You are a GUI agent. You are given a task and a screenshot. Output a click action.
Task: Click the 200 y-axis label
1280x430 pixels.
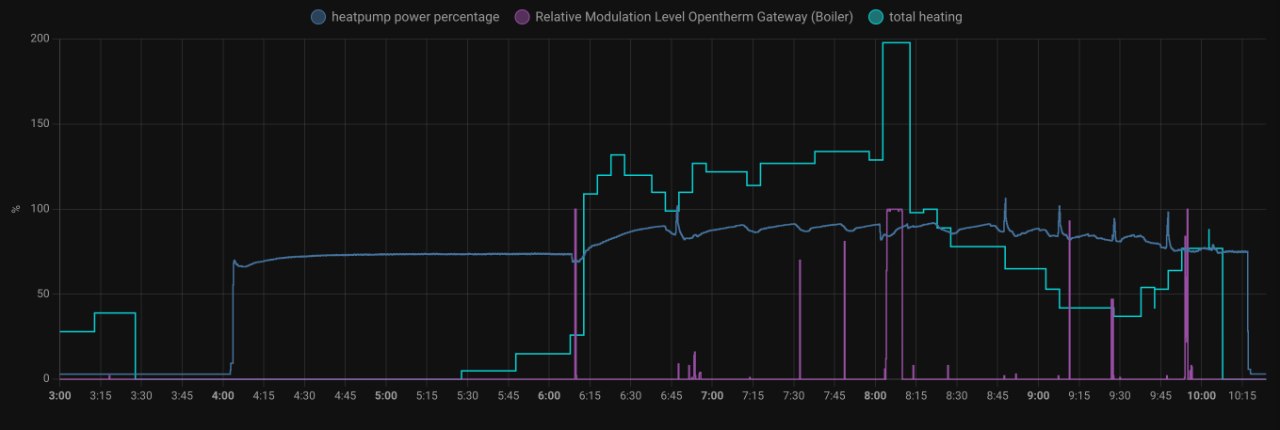click(41, 40)
